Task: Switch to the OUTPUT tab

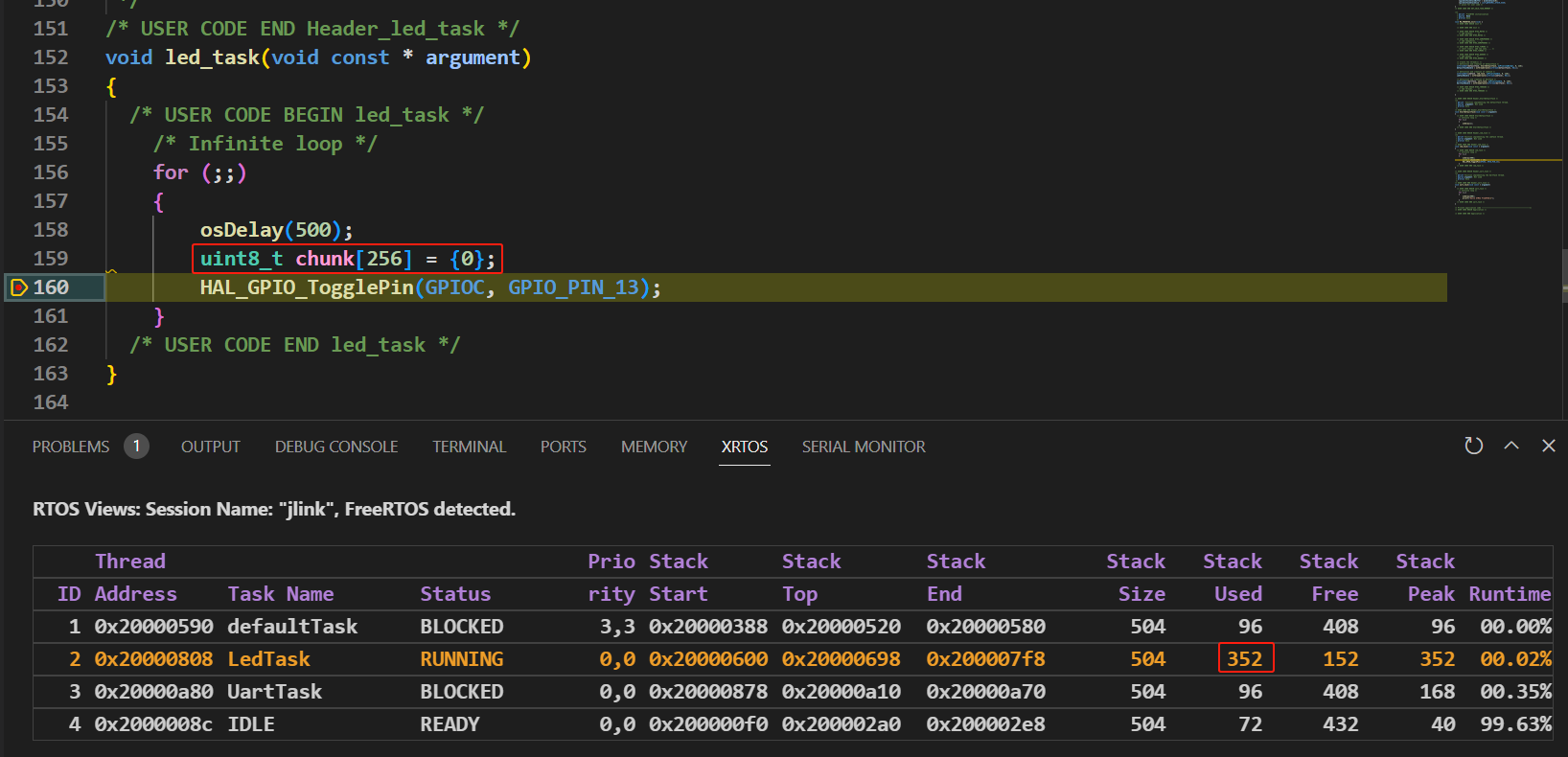Action: click(211, 447)
